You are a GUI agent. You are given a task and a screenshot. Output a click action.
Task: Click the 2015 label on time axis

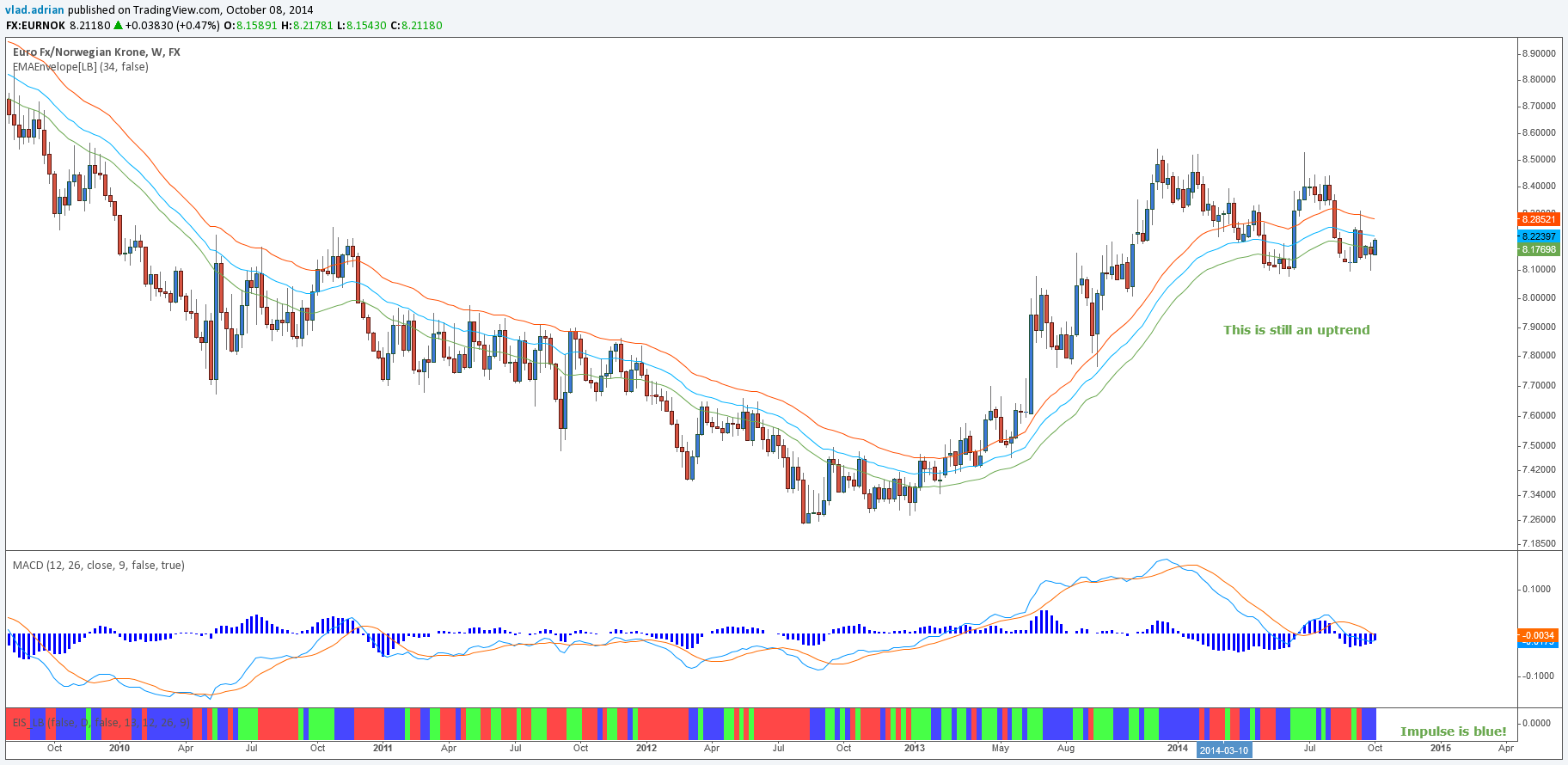pyautogui.click(x=1441, y=748)
